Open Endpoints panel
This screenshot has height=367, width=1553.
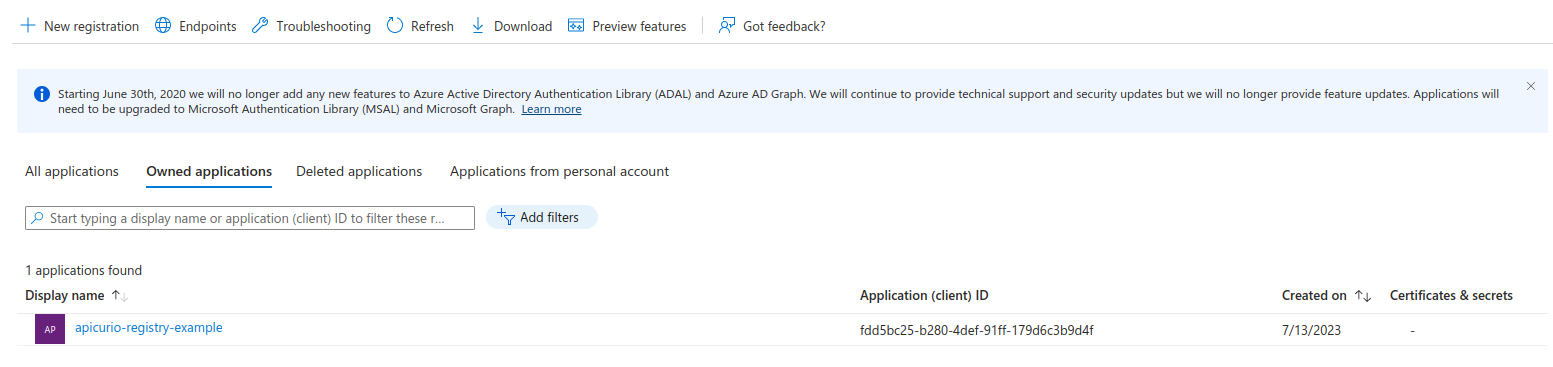tap(196, 26)
